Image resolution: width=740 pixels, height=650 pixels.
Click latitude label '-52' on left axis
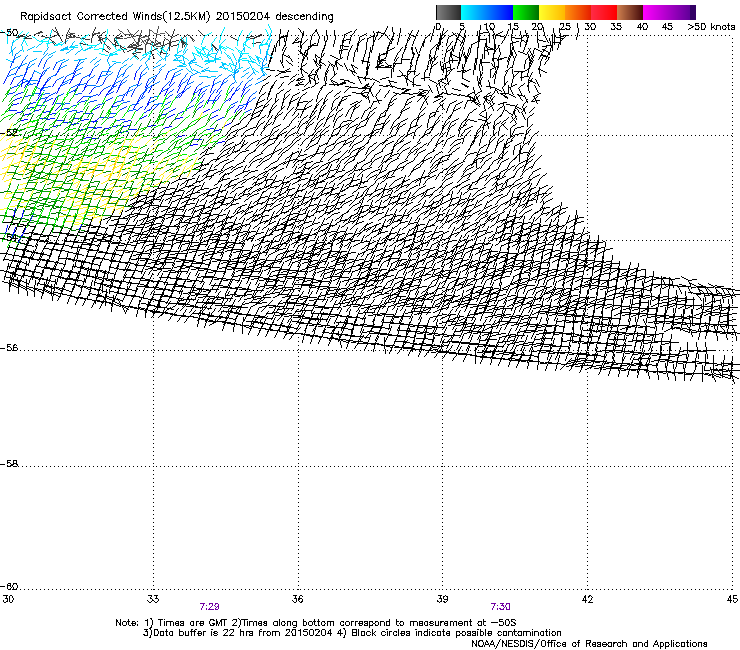click(x=9, y=133)
